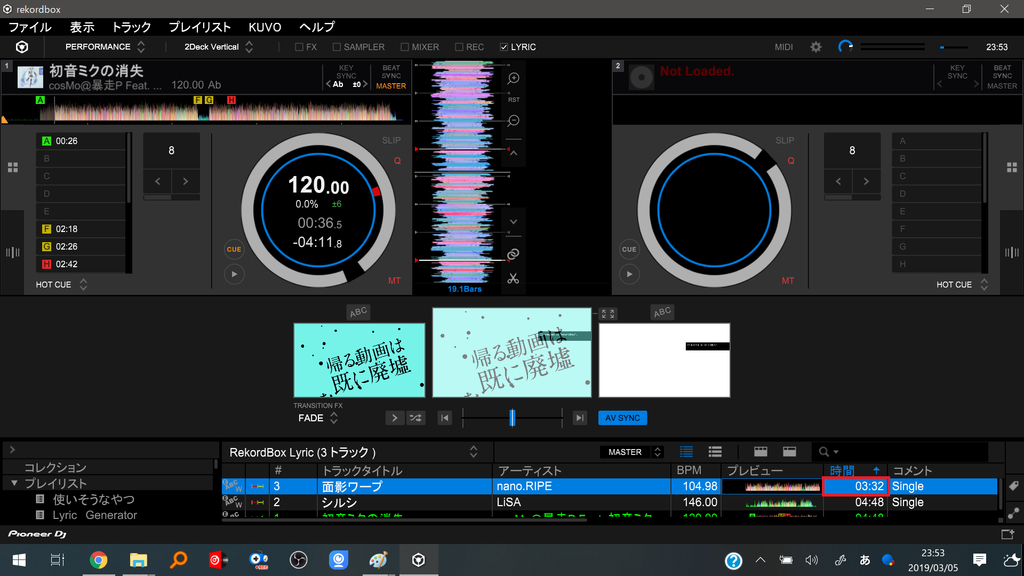Click the left ABC text tag icon

358,312
